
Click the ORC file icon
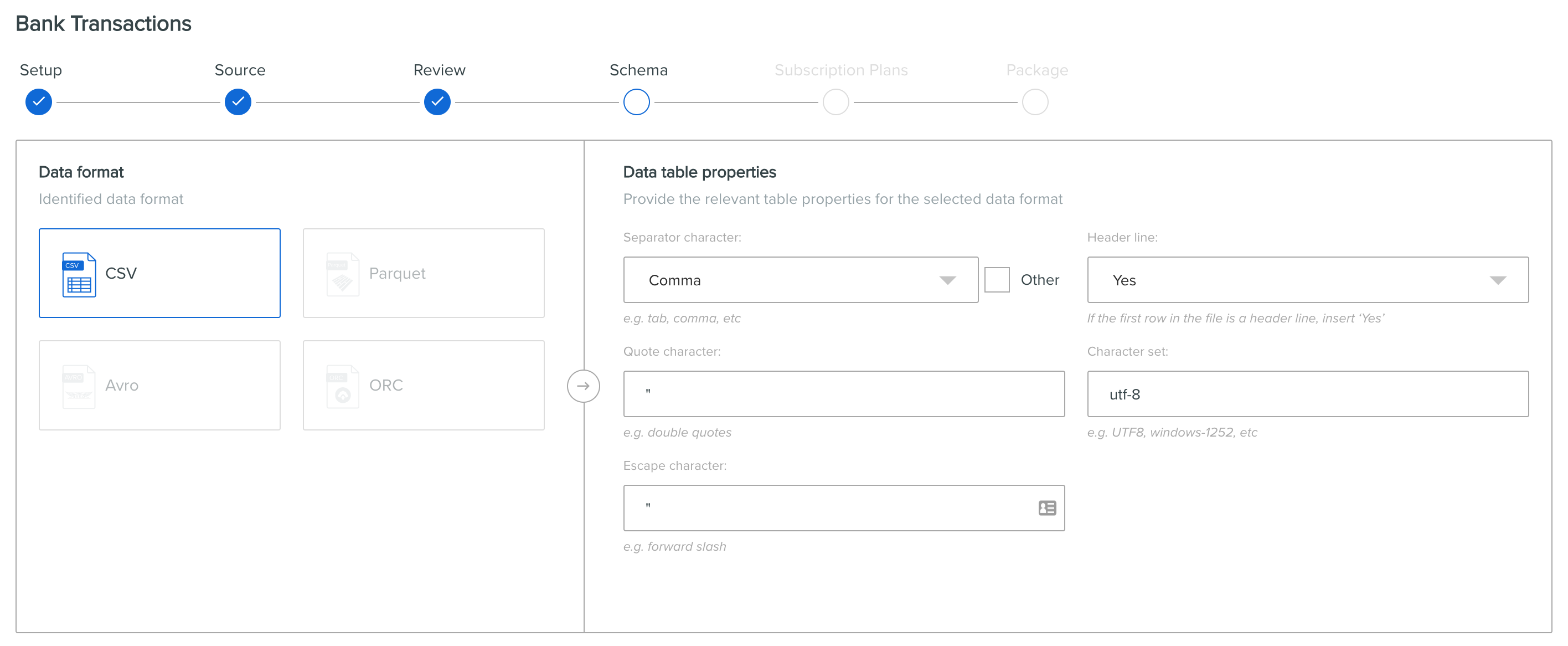pyautogui.click(x=343, y=387)
